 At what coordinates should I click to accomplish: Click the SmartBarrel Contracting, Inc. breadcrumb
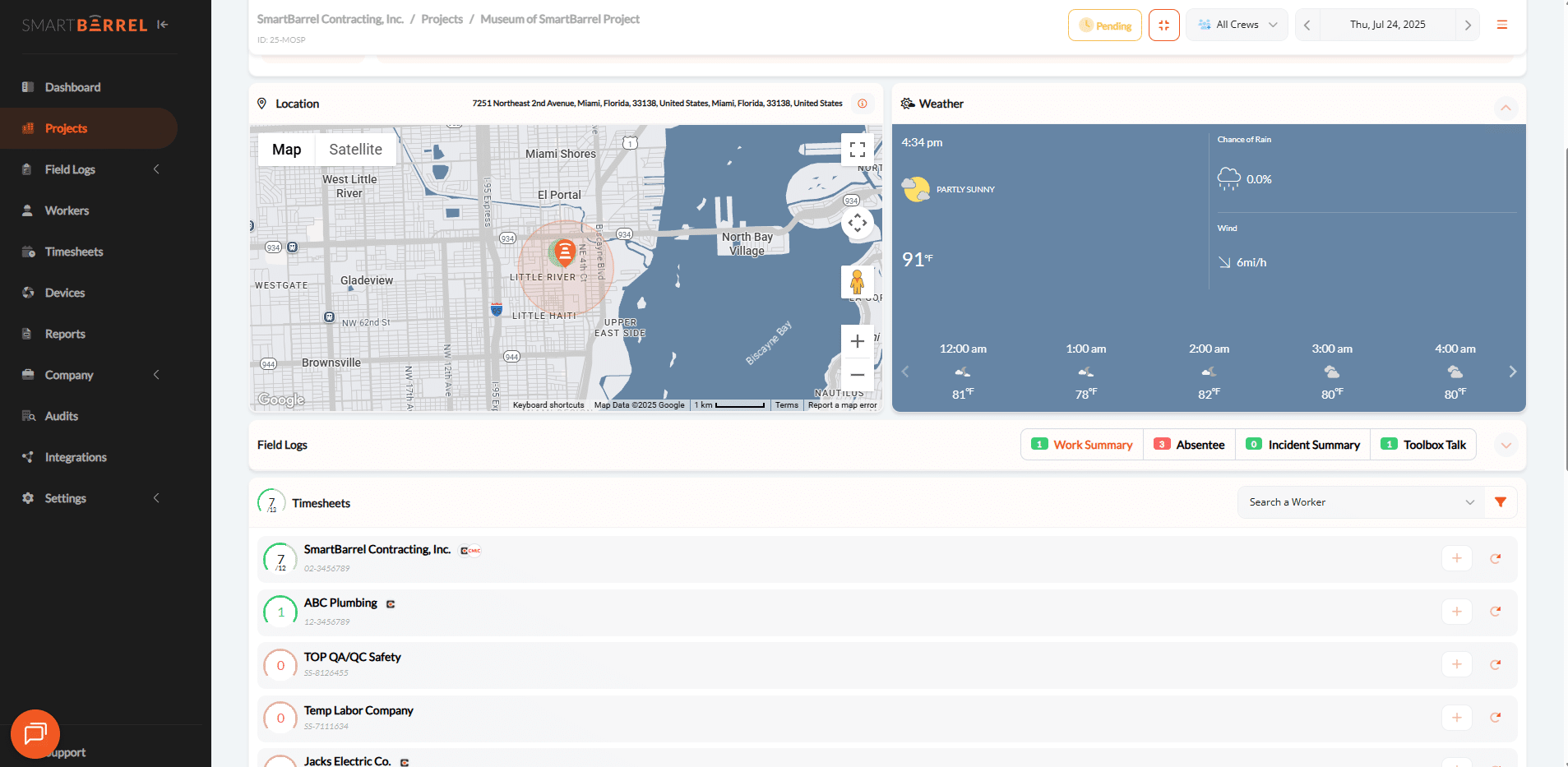click(x=330, y=19)
